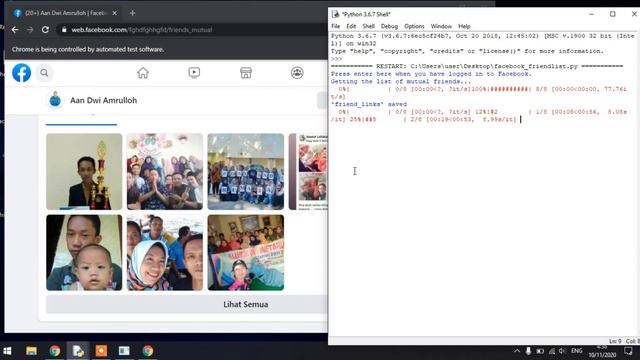Open the Shell menu in IDLE

point(369,26)
